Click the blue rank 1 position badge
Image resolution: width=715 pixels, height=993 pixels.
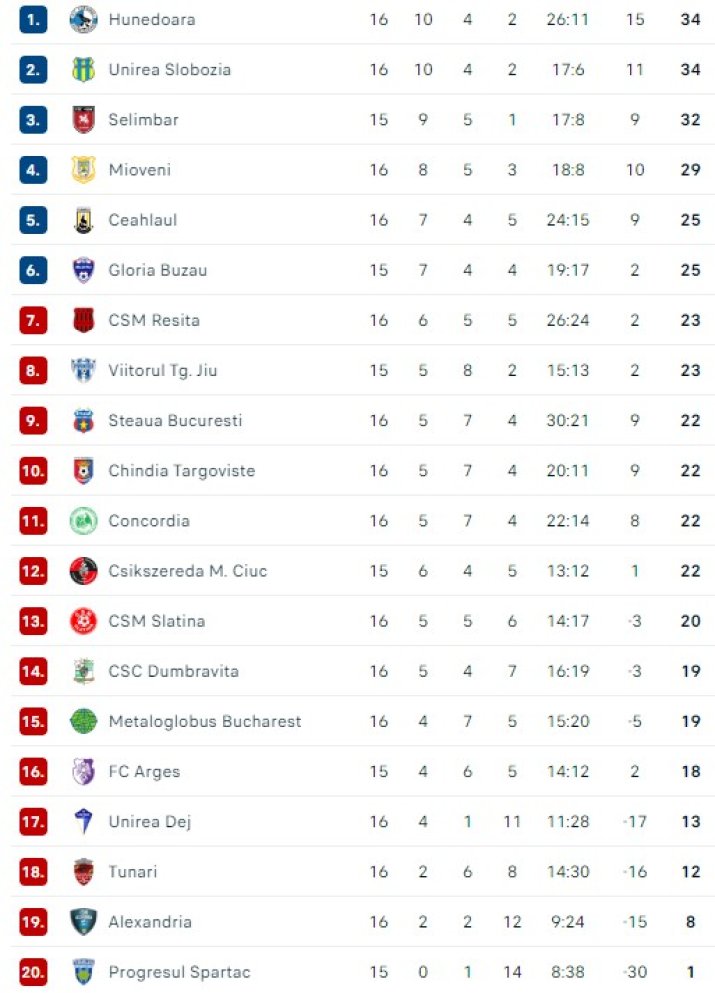(33, 19)
